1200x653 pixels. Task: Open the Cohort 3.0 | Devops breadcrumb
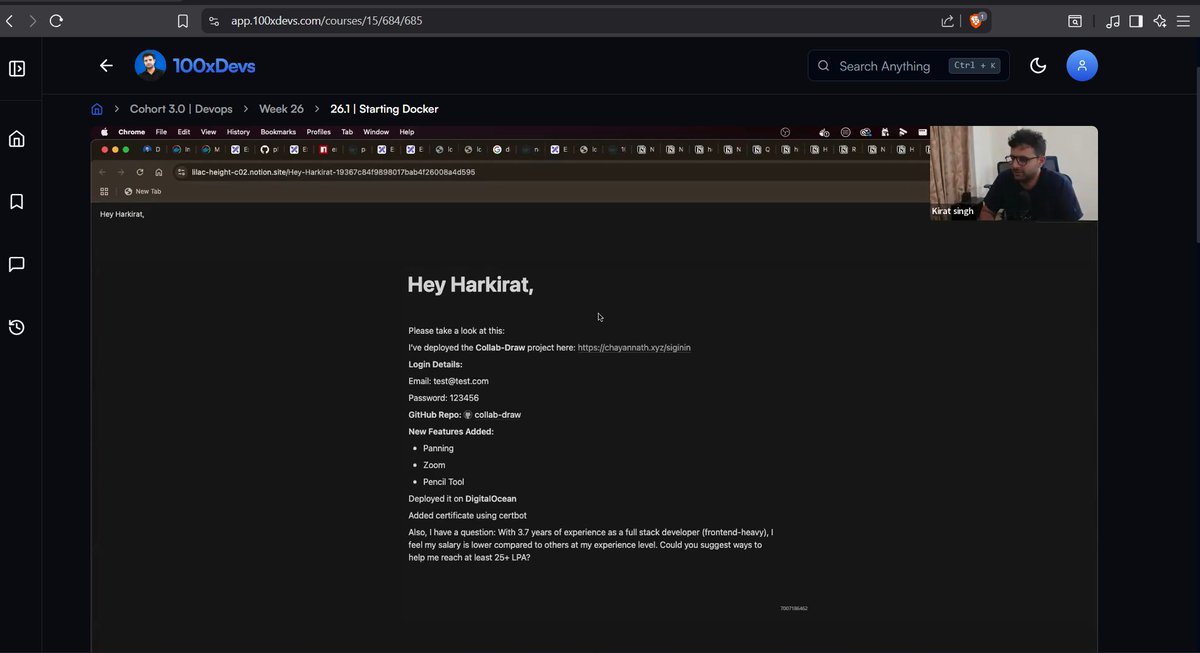(x=181, y=109)
